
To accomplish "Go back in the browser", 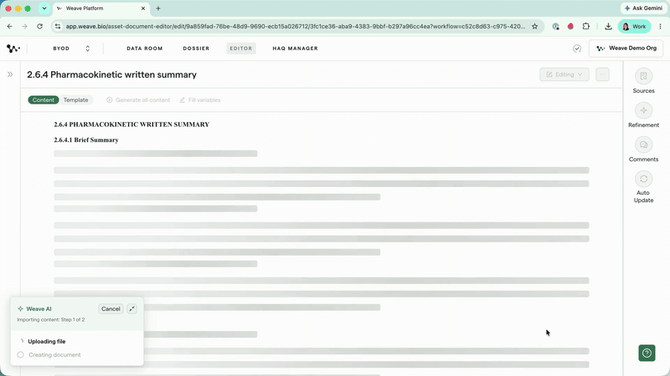I will coord(9,26).
